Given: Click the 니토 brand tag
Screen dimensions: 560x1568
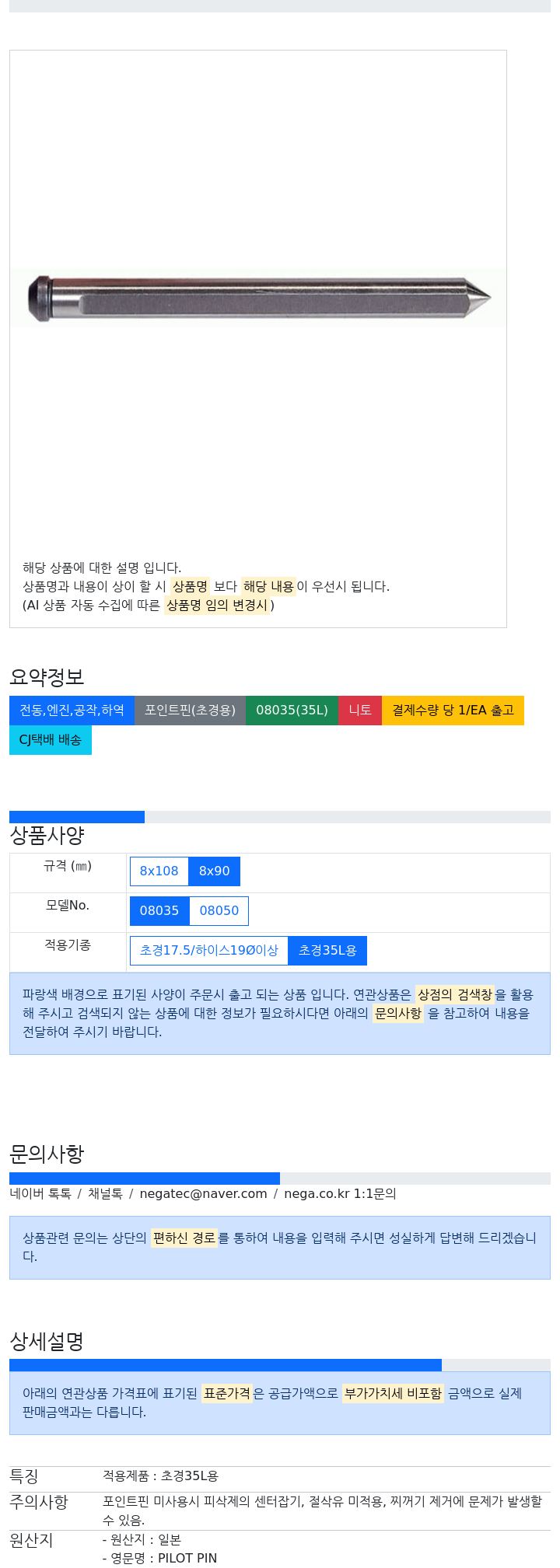Looking at the screenshot, I should 360,710.
